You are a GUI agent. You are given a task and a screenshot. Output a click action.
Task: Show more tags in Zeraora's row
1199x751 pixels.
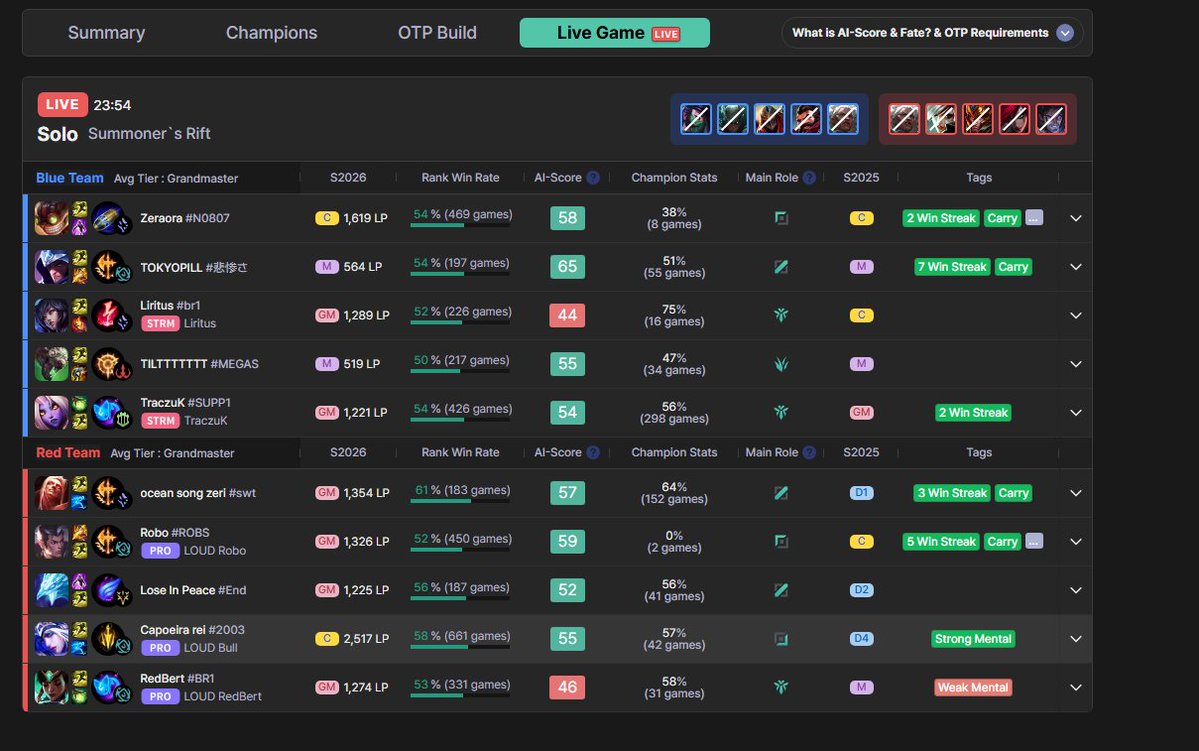pos(1034,217)
